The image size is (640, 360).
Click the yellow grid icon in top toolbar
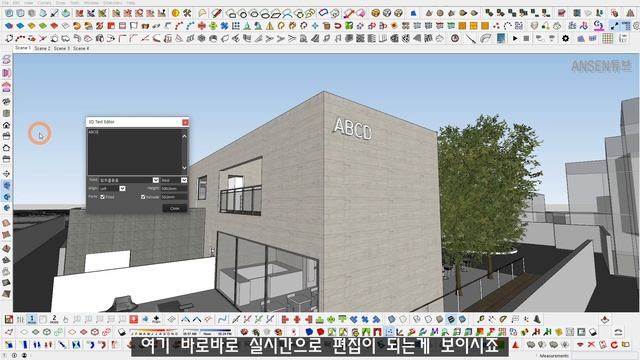(x=608, y=38)
